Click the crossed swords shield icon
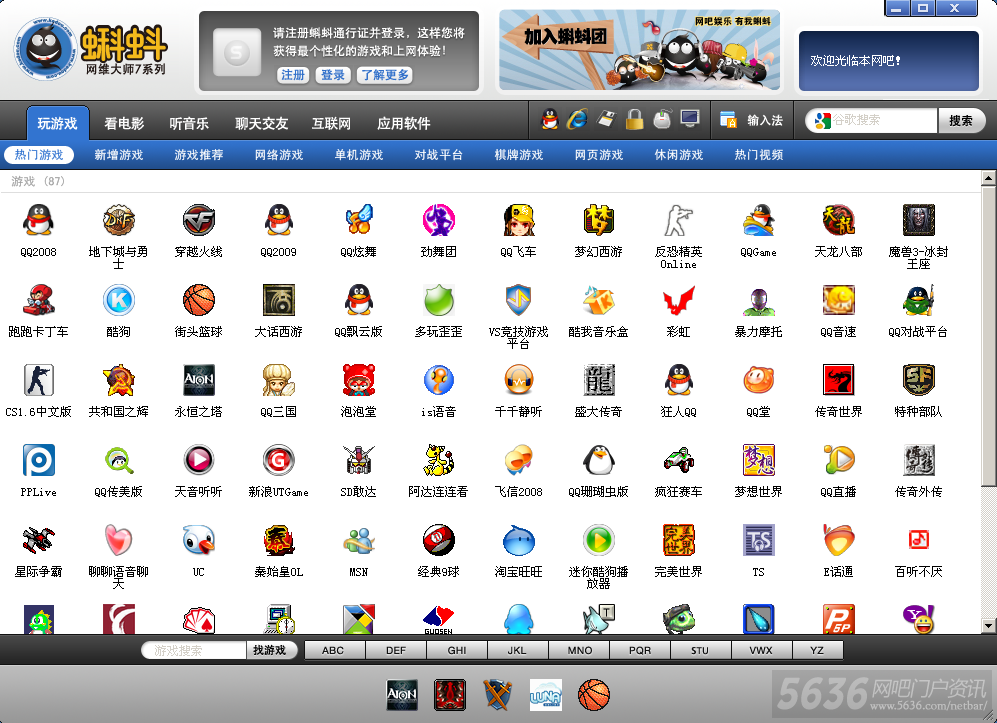The image size is (997, 723). point(497,694)
